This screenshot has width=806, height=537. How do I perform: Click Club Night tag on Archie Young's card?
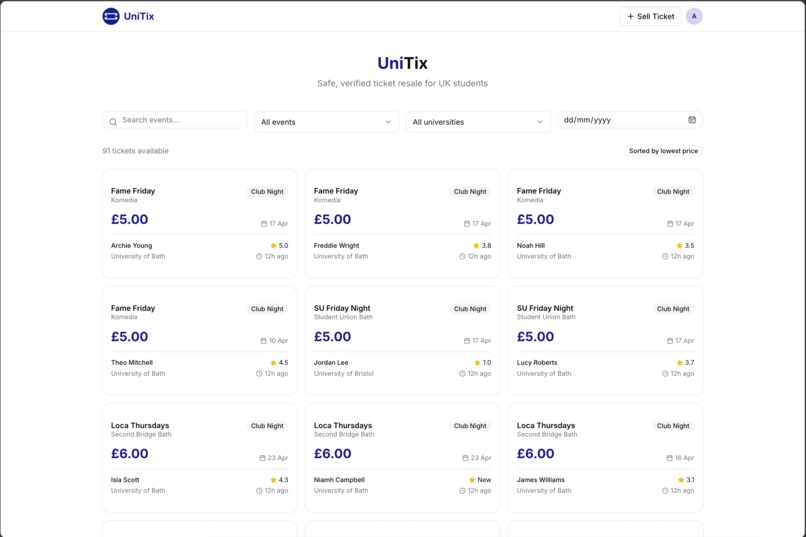tap(267, 192)
